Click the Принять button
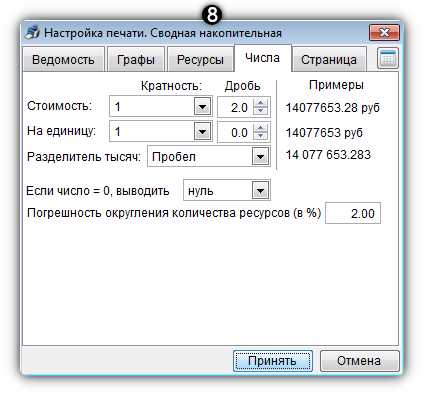 coord(272,361)
